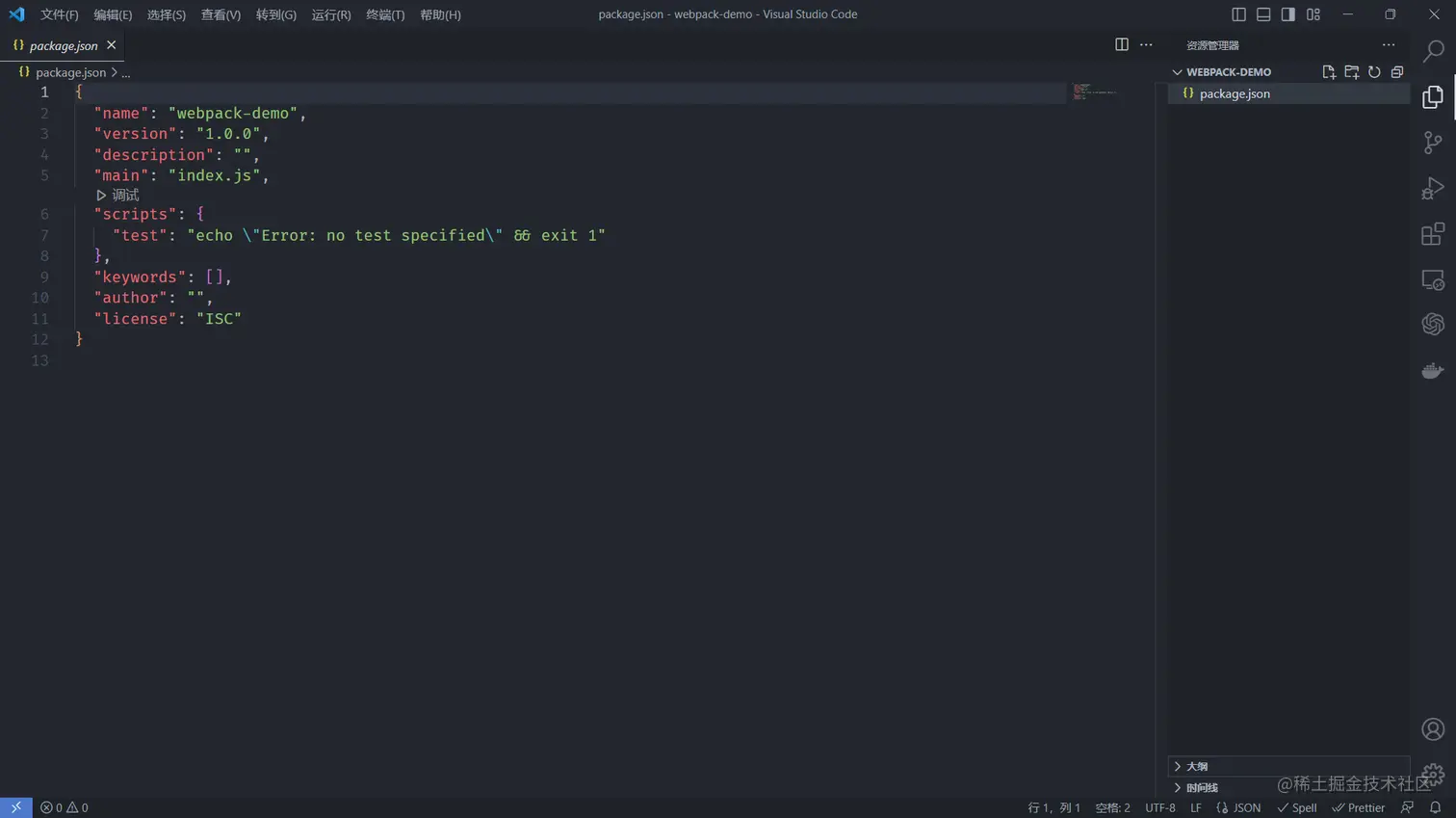Close the package.json editor tab
The width and height of the screenshot is (1456, 818).
tap(112, 45)
